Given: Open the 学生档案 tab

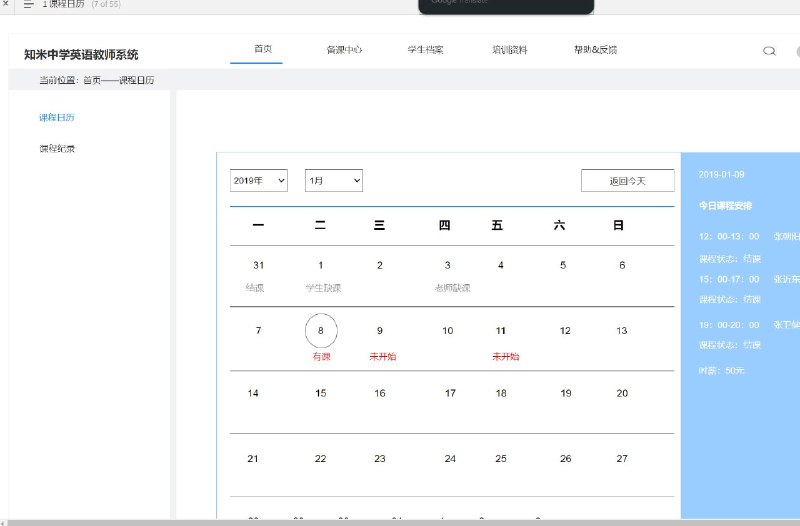Looking at the screenshot, I should (426, 49).
